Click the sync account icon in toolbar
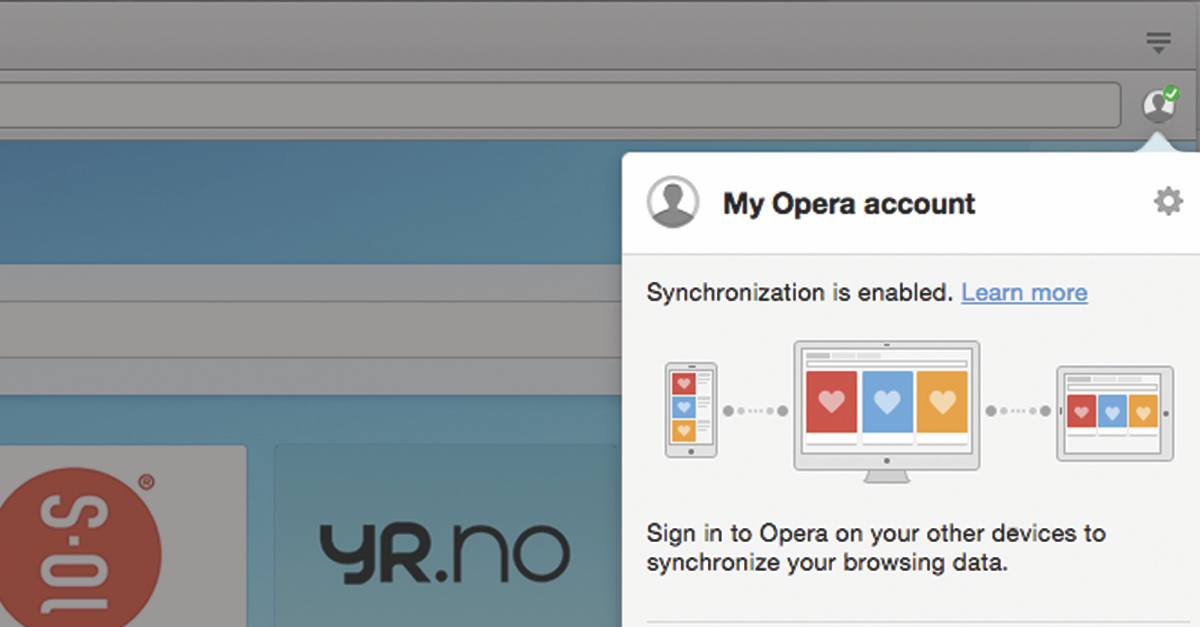 click(x=1159, y=104)
